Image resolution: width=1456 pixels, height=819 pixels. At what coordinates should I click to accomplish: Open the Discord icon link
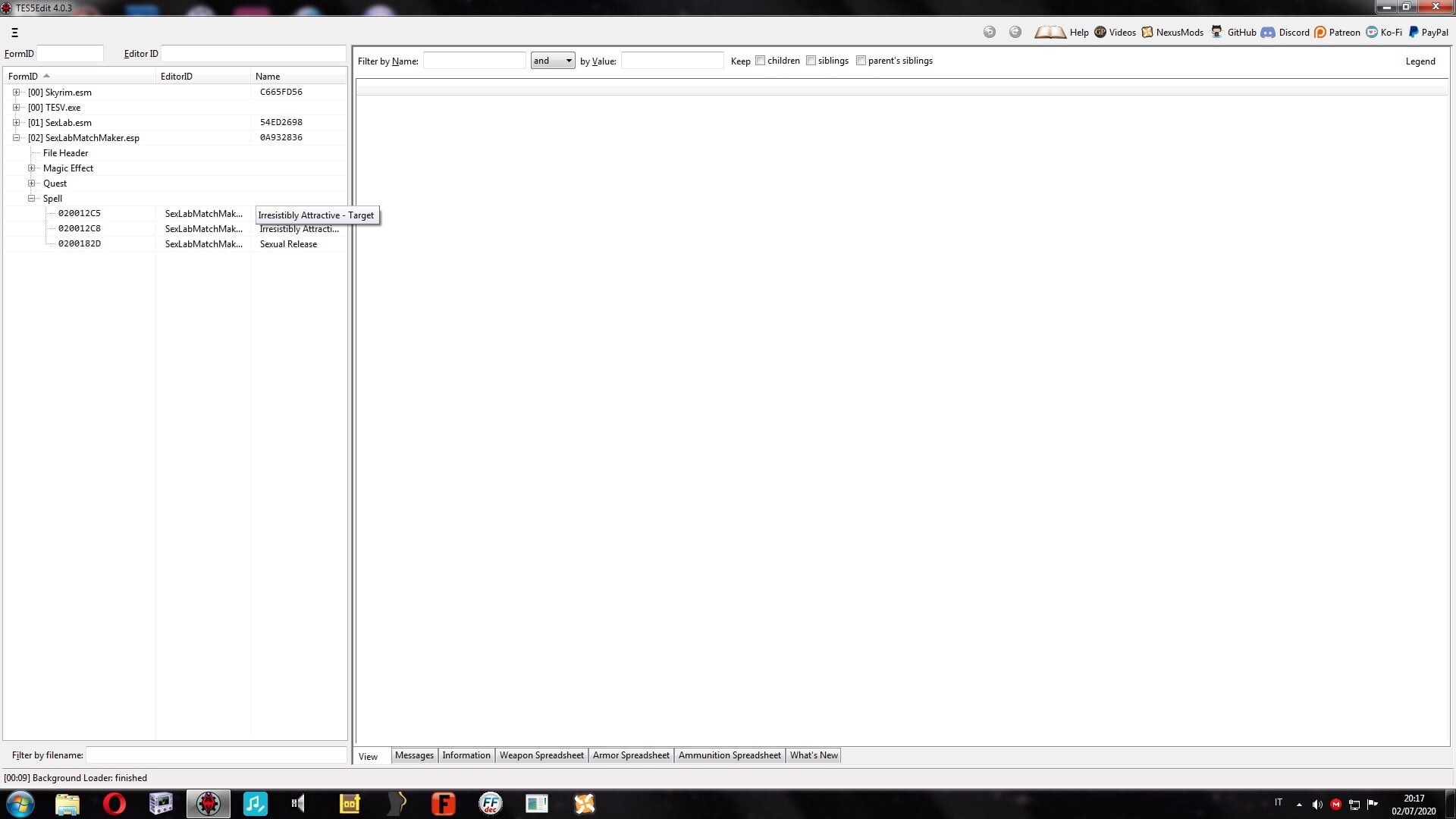click(1268, 32)
